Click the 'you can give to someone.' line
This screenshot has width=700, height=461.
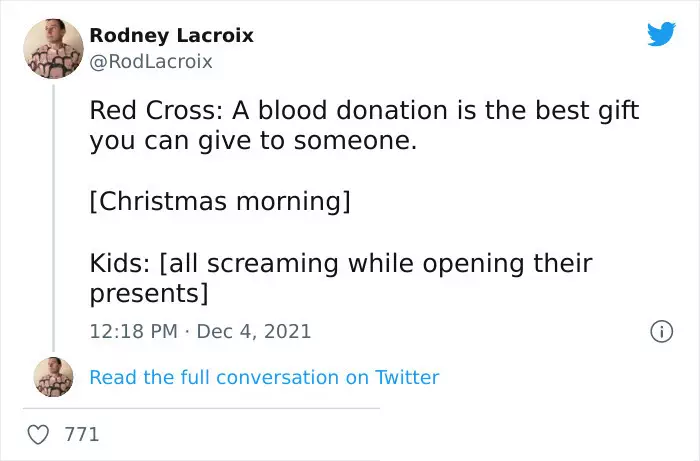point(253,141)
